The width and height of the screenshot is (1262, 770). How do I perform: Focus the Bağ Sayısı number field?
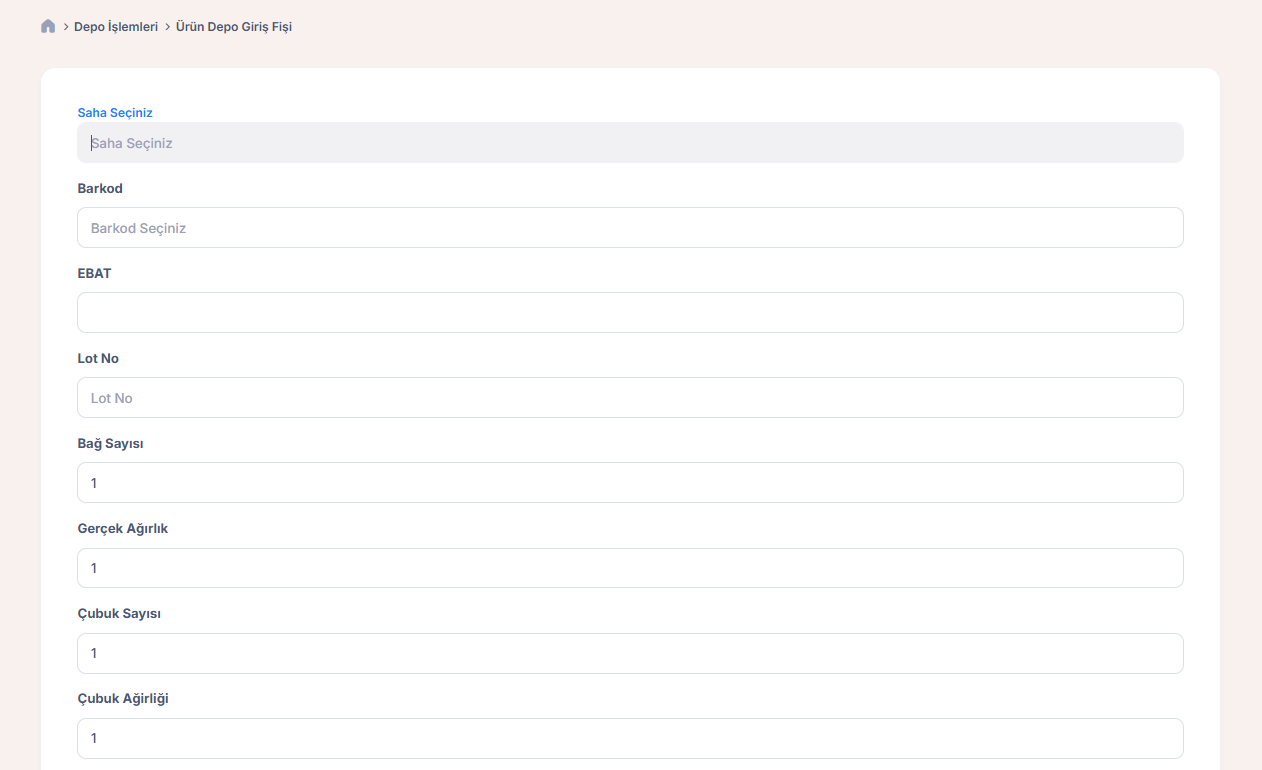[630, 483]
